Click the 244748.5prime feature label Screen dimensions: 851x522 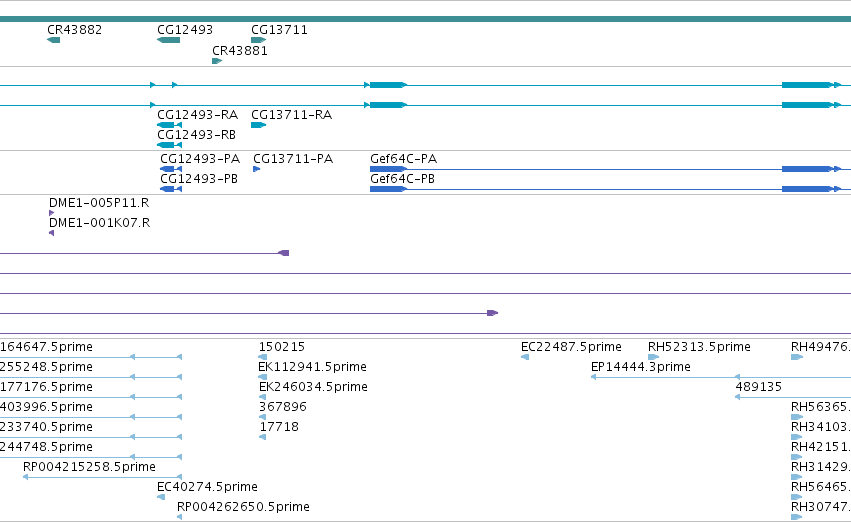(x=46, y=447)
